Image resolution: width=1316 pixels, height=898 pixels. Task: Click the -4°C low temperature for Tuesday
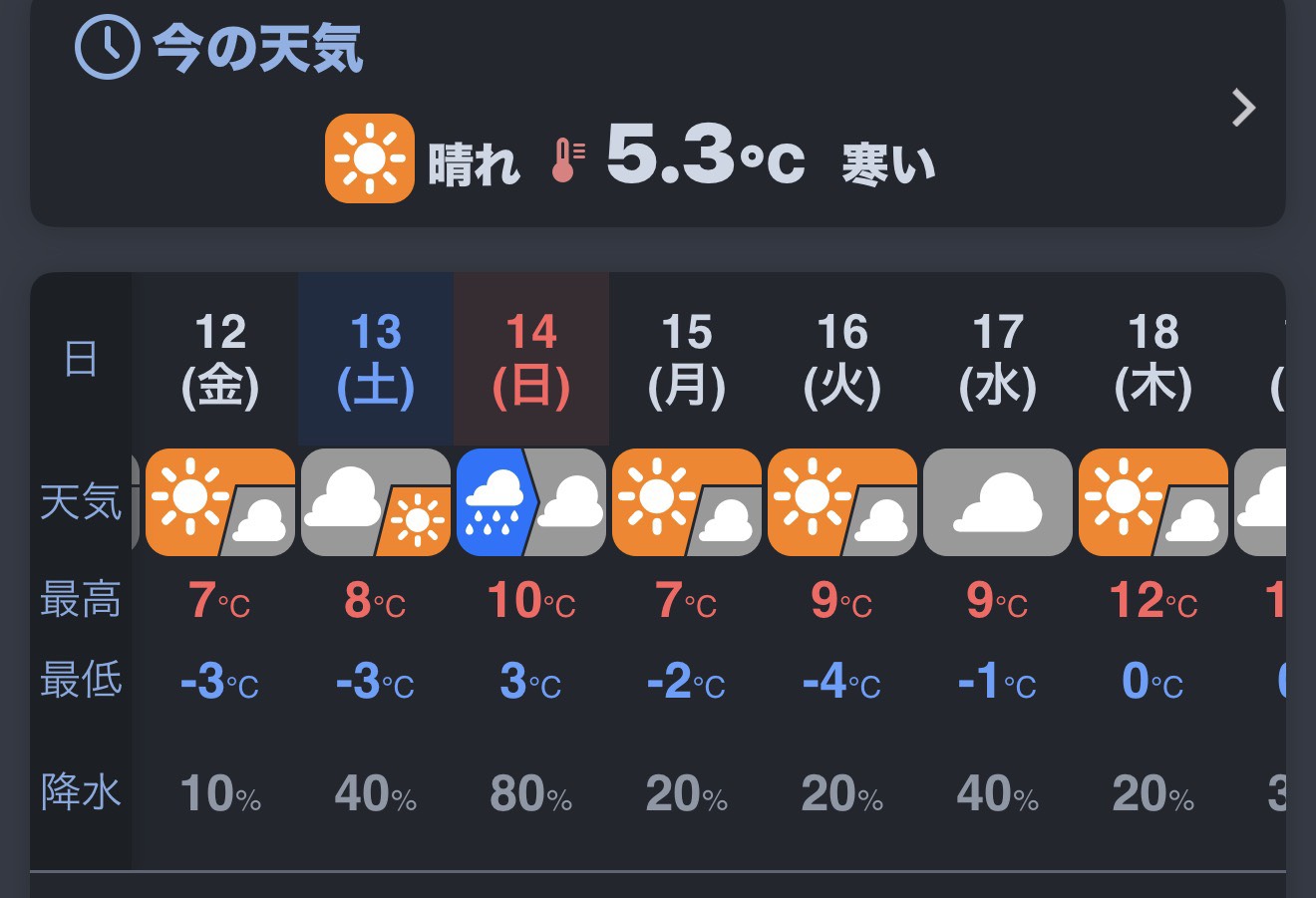841,683
